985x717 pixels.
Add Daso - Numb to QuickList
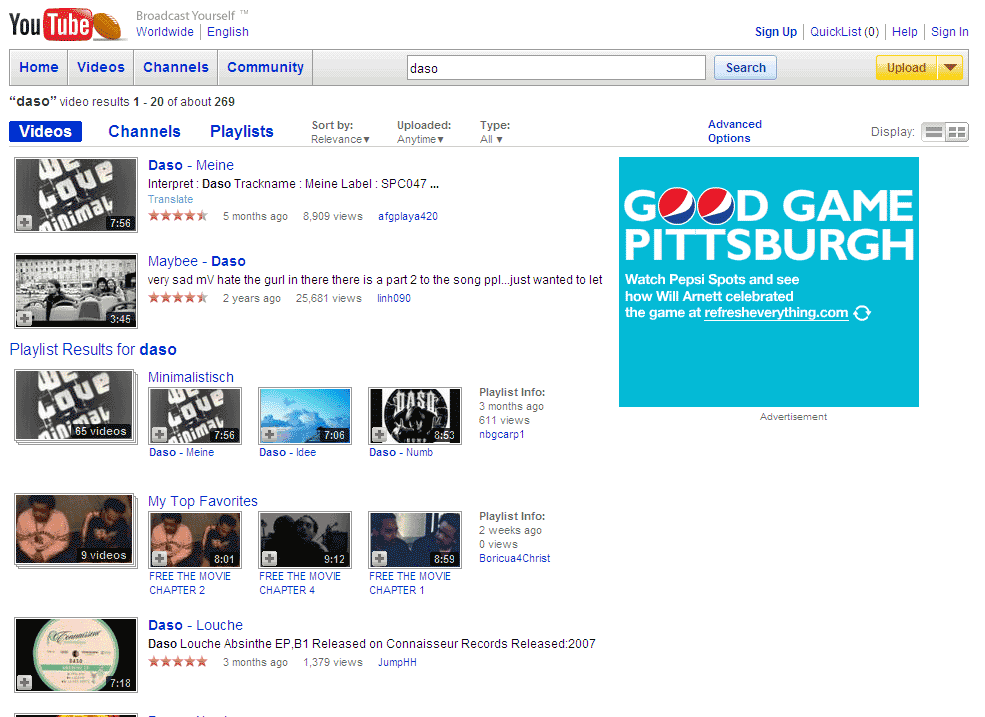[379, 434]
